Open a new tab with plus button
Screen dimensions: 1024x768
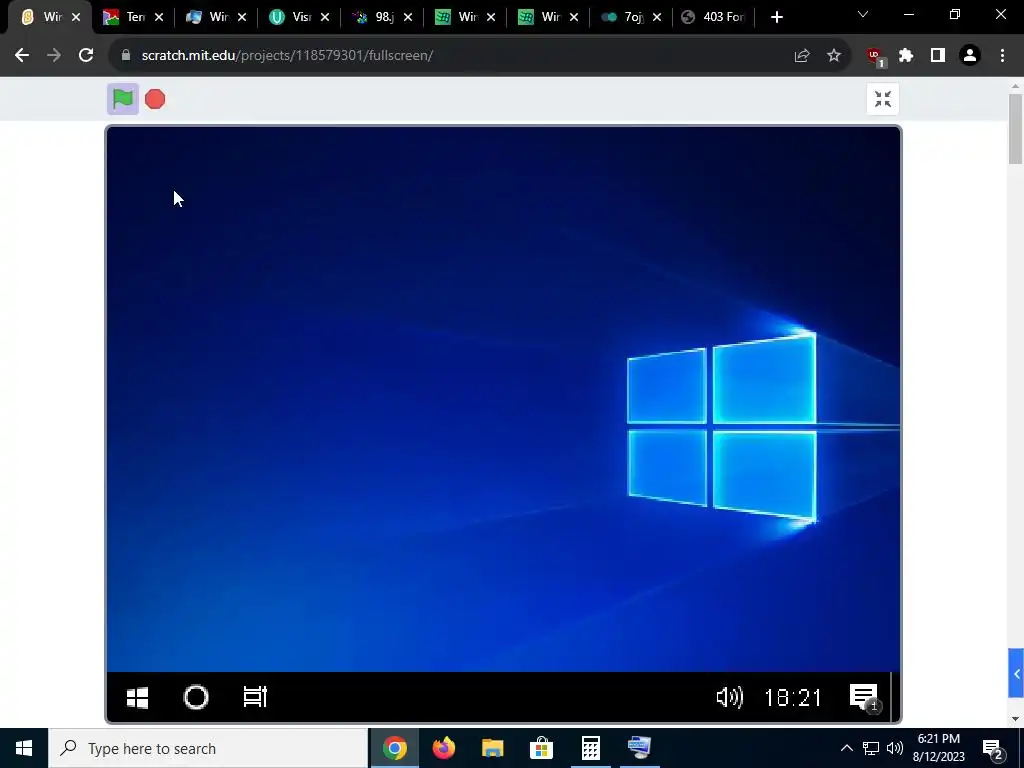tap(776, 17)
